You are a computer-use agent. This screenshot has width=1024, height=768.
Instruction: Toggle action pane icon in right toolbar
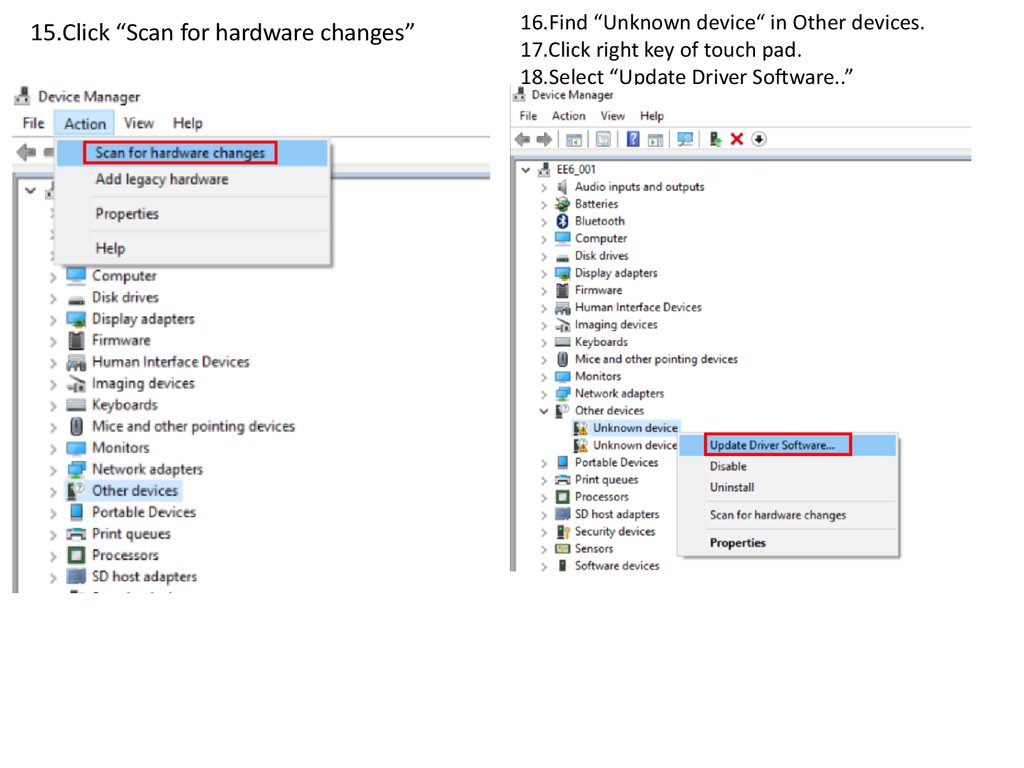click(656, 139)
